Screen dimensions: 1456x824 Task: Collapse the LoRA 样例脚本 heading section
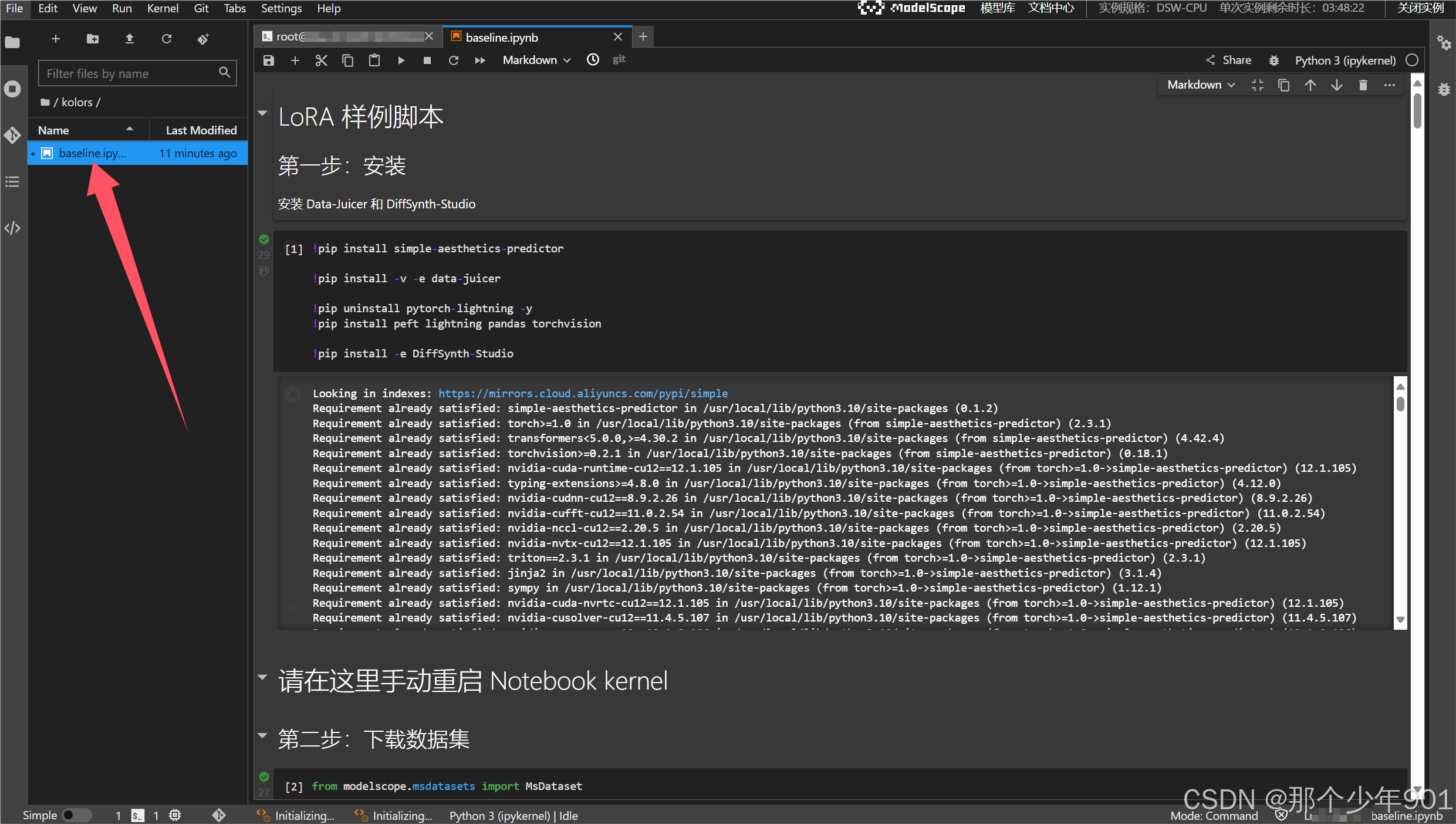coord(262,113)
